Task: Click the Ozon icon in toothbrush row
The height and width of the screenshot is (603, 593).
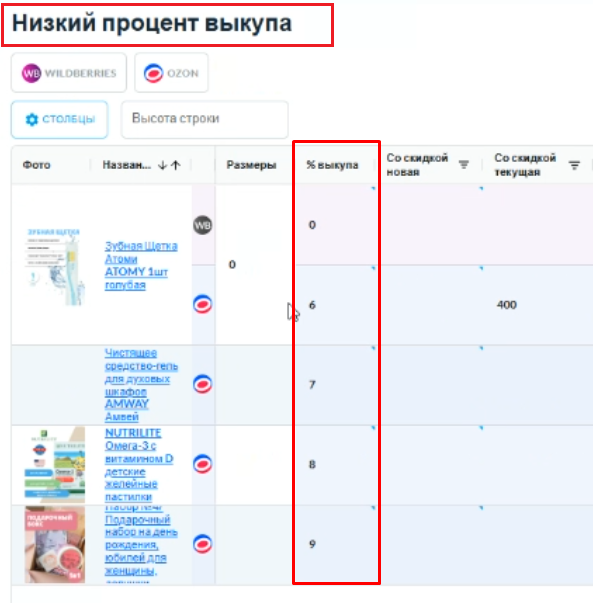Action: point(202,304)
